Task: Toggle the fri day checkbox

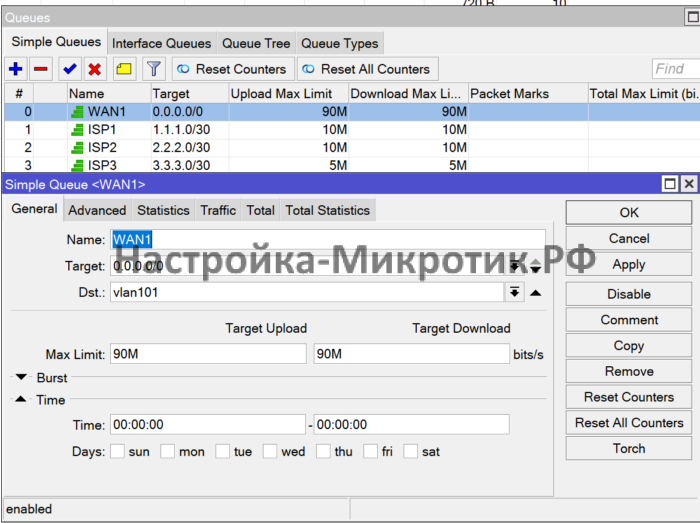Action: [x=371, y=451]
